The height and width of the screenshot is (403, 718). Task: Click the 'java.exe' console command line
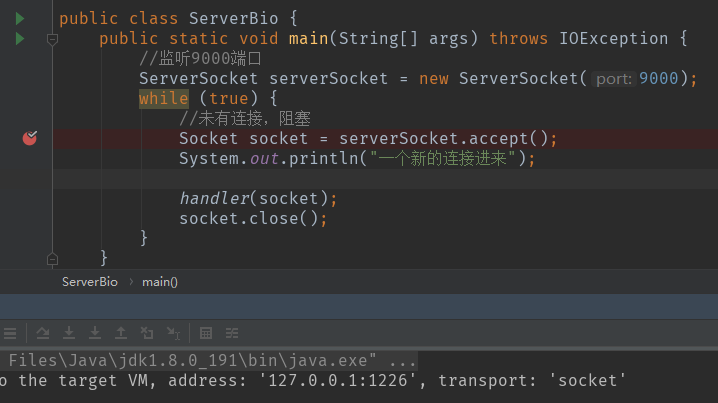pyautogui.click(x=209, y=360)
